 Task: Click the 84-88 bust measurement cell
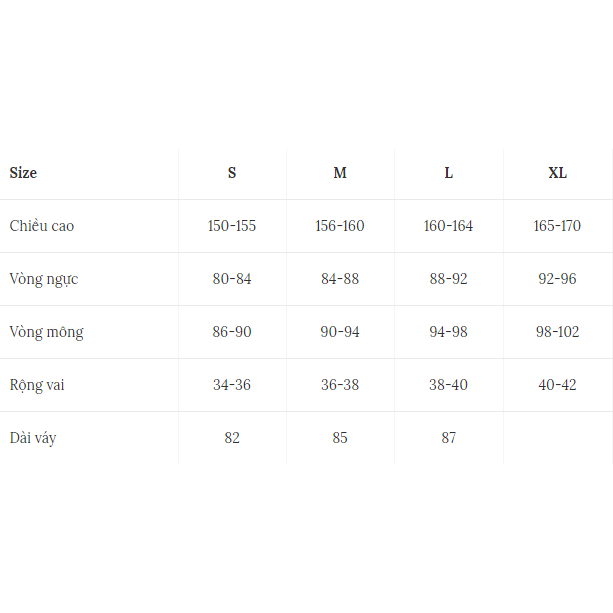[340, 279]
